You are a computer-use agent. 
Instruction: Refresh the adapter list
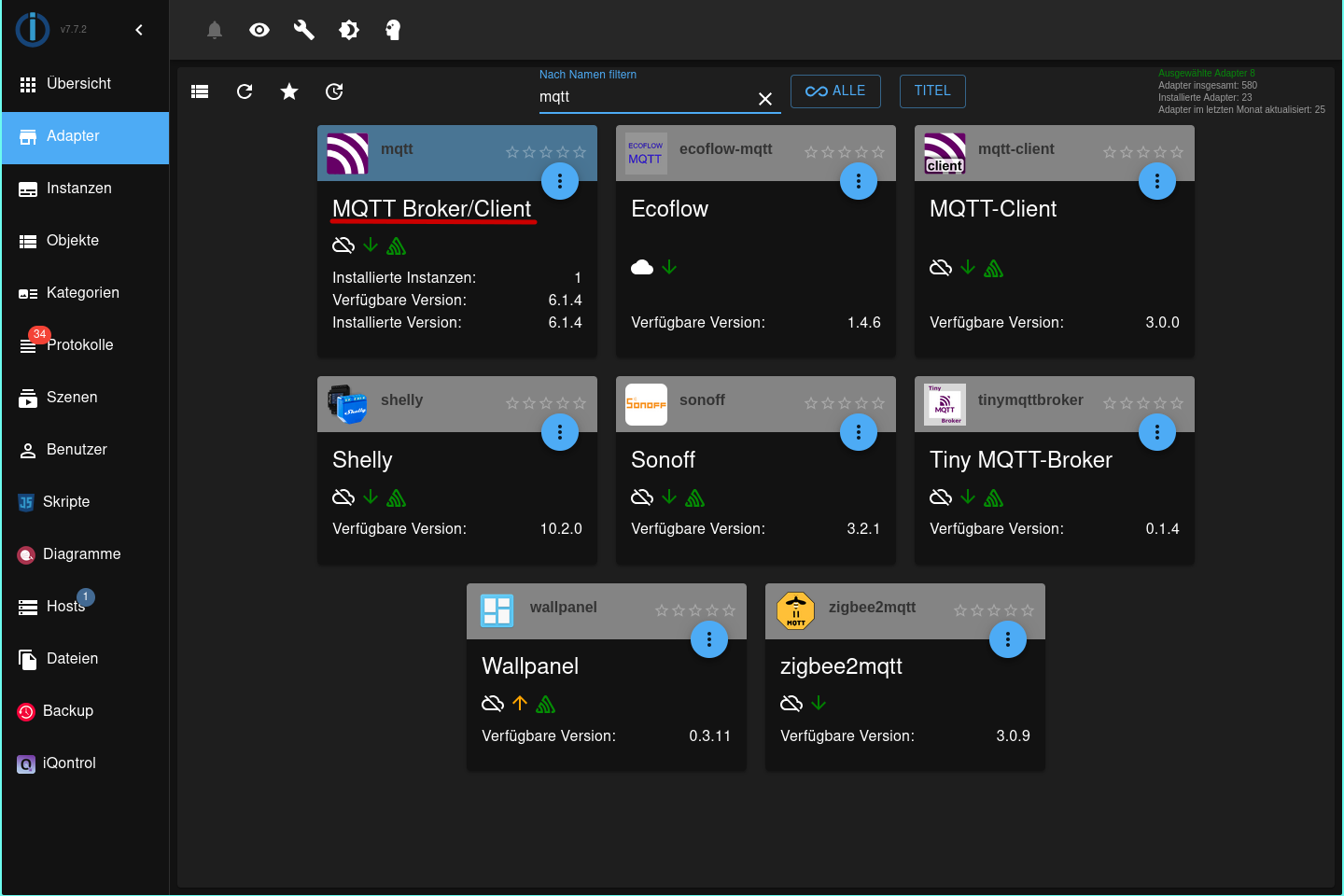(x=244, y=91)
